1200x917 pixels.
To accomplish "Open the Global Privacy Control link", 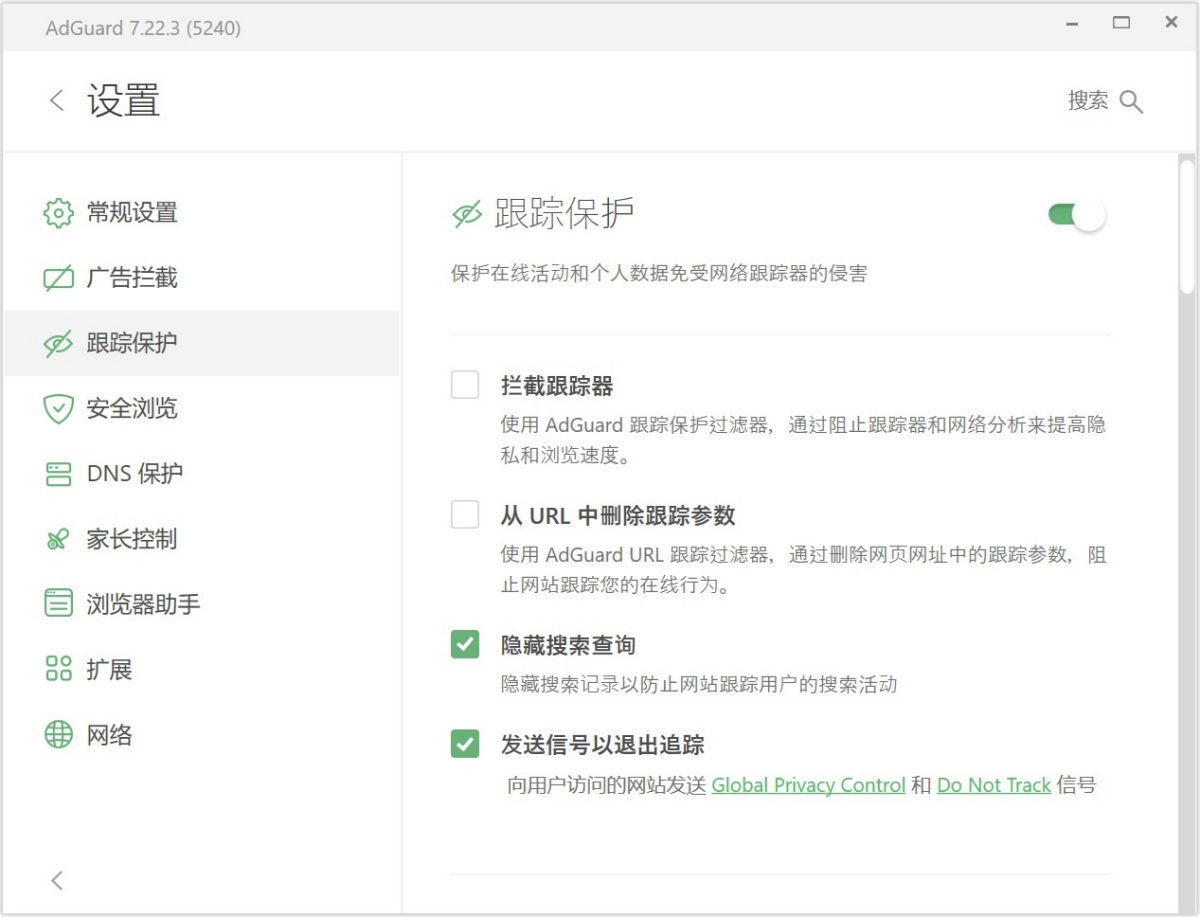I will click(x=808, y=785).
